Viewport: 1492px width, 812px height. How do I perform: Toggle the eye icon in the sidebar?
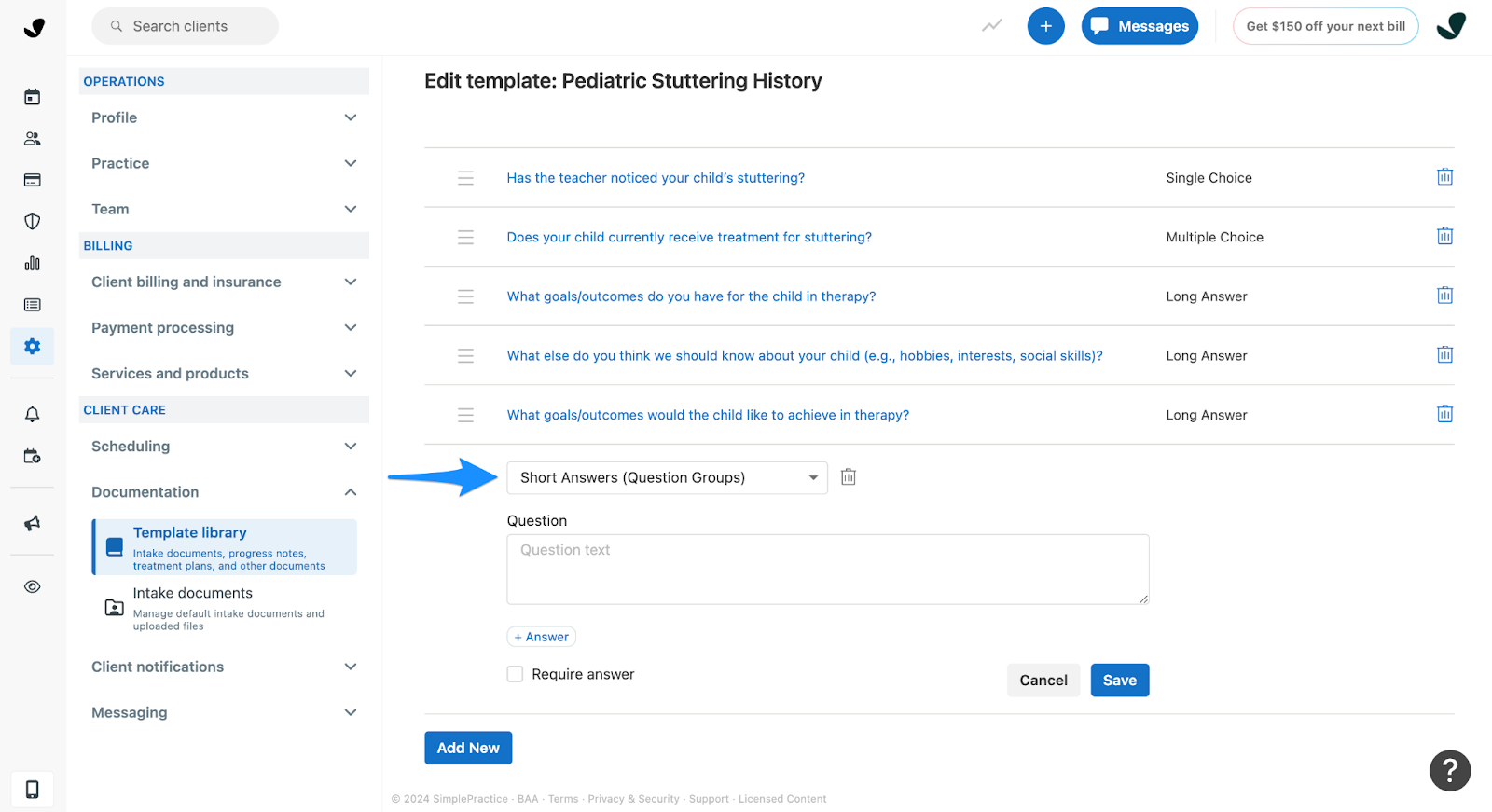[x=32, y=586]
